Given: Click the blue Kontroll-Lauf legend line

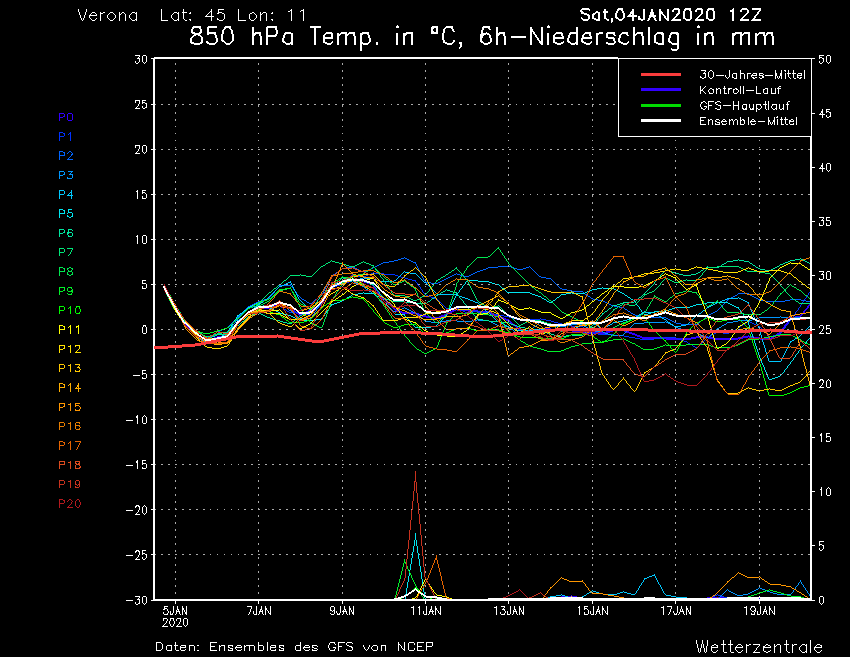Looking at the screenshot, I should pos(661,90).
